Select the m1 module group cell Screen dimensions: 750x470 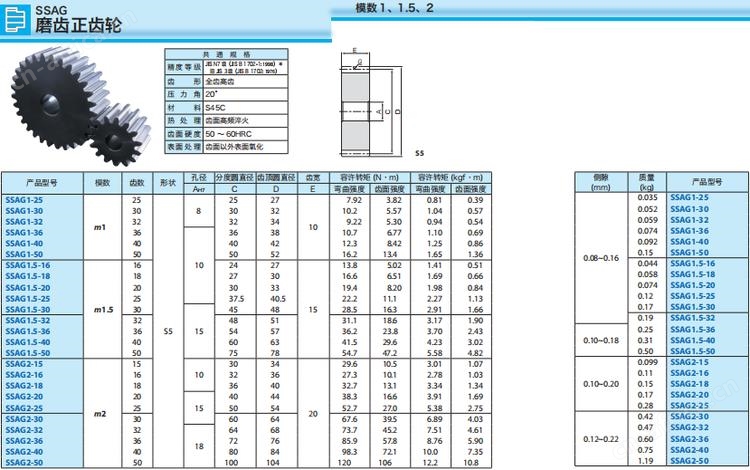pos(100,228)
